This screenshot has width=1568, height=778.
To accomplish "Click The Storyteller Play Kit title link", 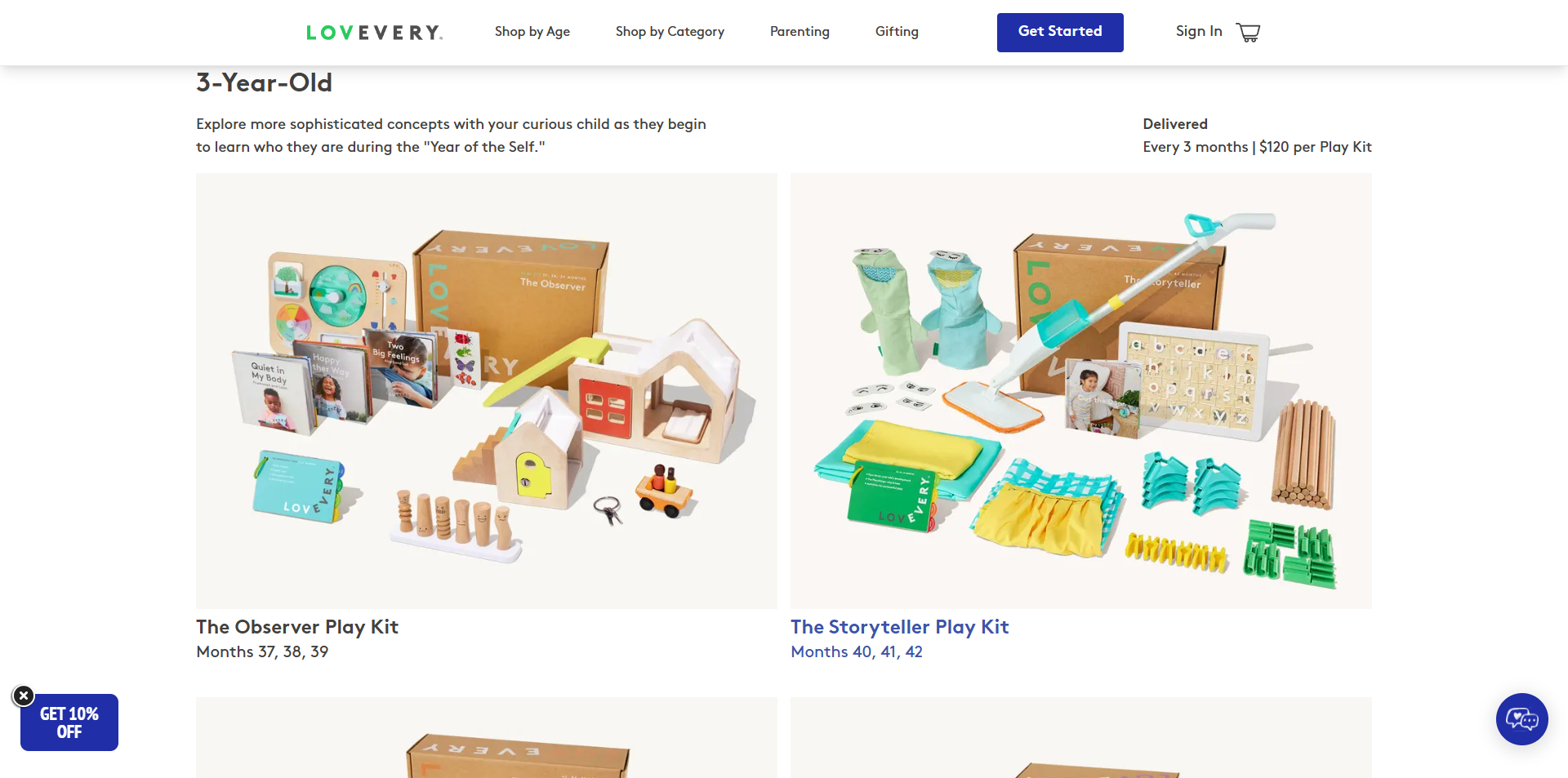I will [900, 627].
